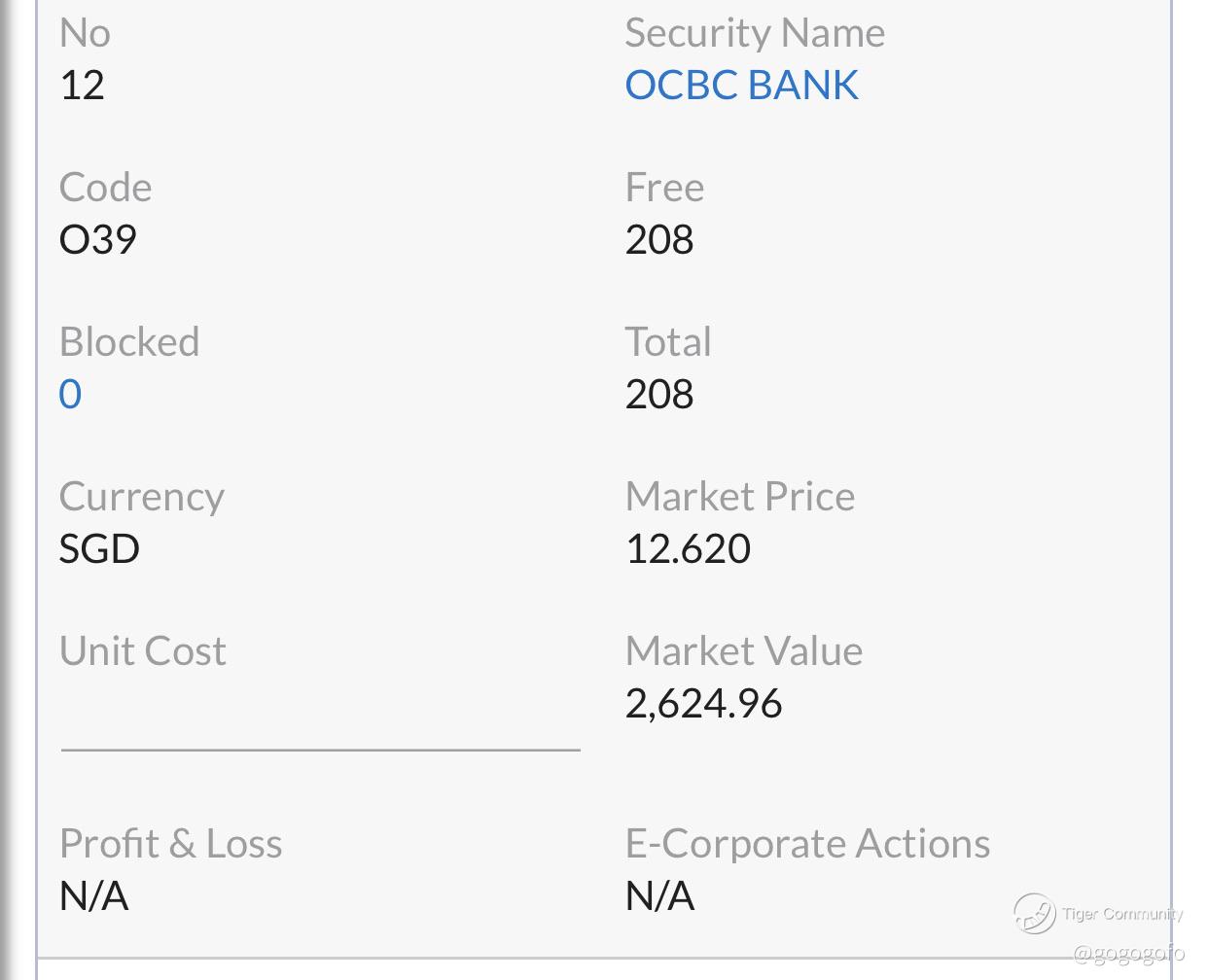The image size is (1208, 980).
Task: Click the Tiger Community logo icon
Action: [1034, 914]
